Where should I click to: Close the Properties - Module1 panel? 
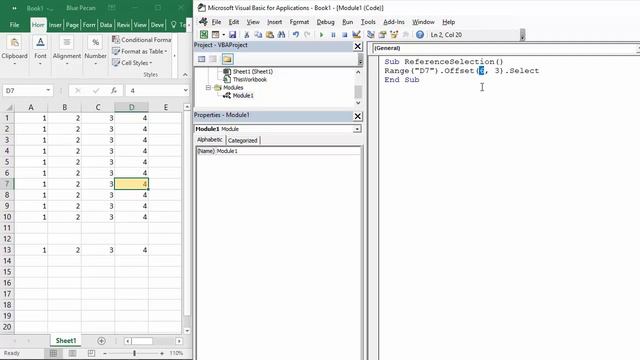[x=358, y=116]
